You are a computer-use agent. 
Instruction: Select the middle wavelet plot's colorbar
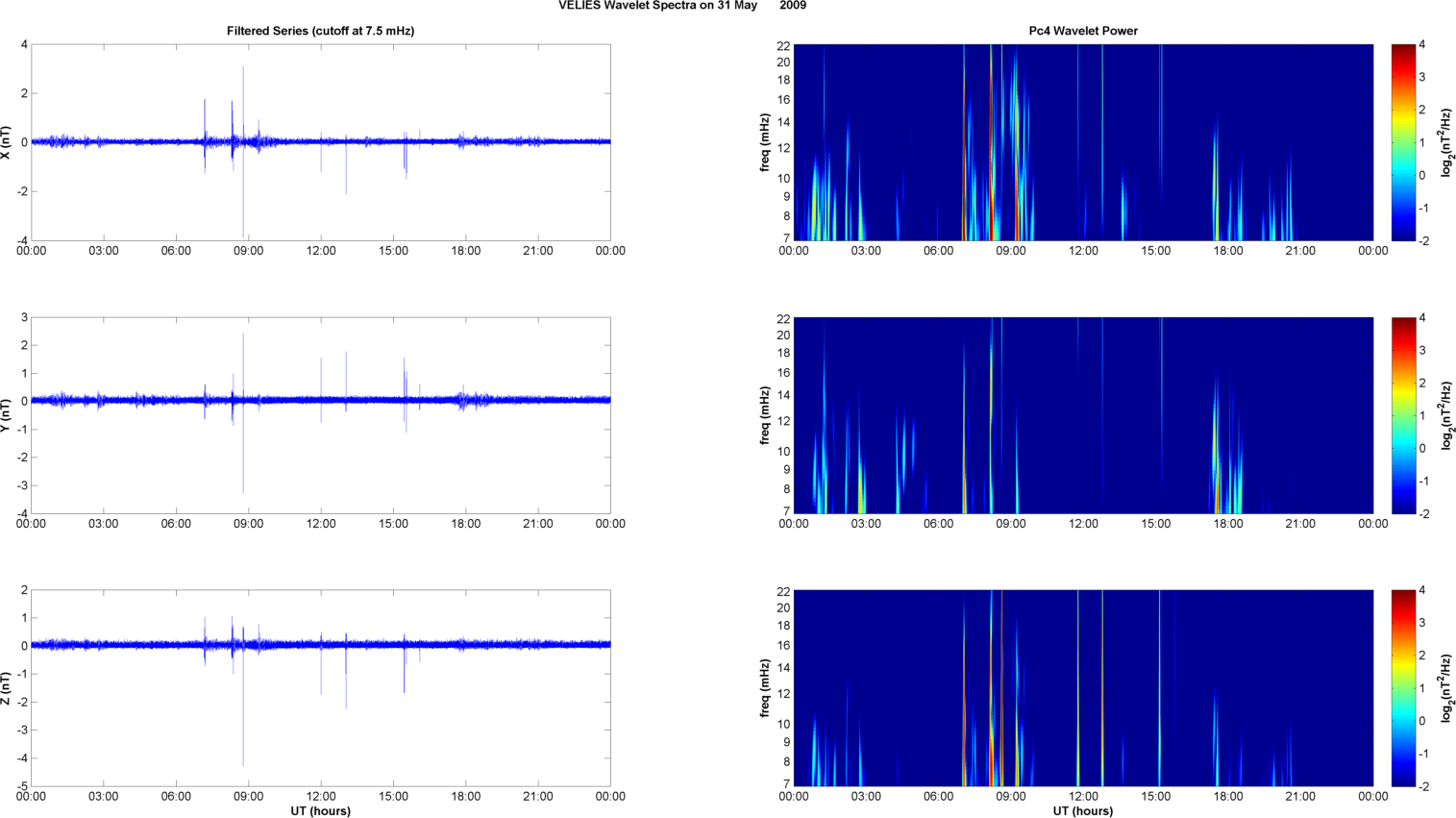click(x=1403, y=415)
